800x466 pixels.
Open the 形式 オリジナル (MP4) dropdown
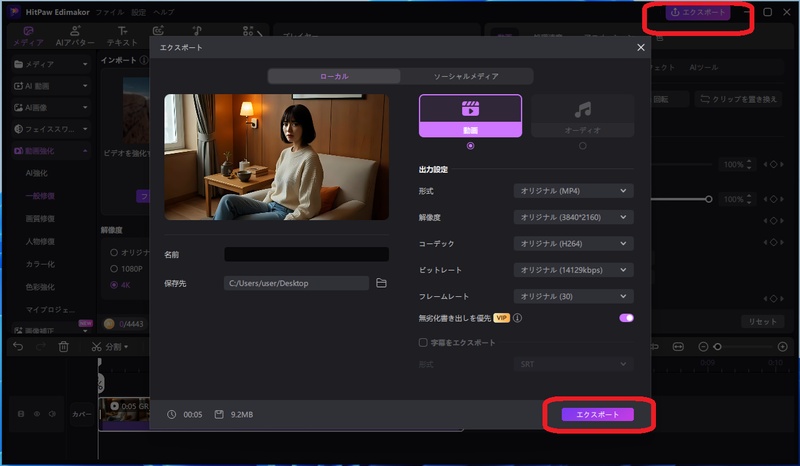(573, 191)
